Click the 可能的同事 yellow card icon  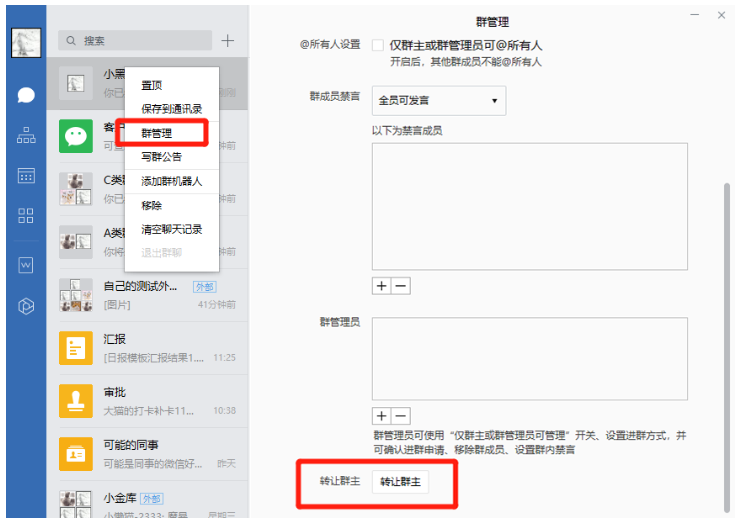pos(76,454)
